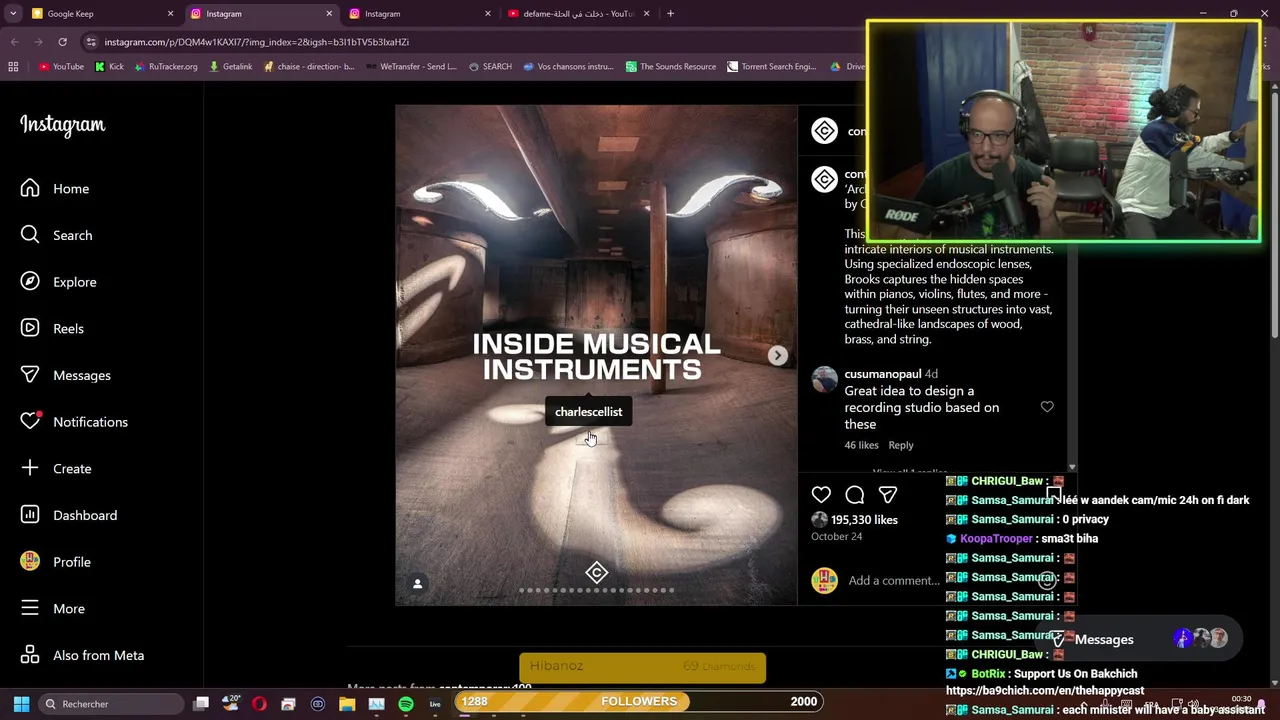View the 195,330 likes list
The width and height of the screenshot is (1280, 720).
864,520
